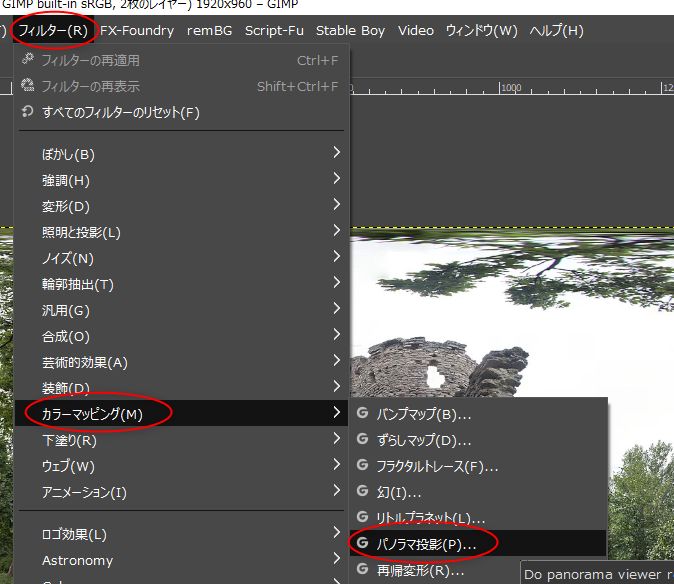The height and width of the screenshot is (584, 674).
Task: Open the remBG menu
Action: click(209, 30)
